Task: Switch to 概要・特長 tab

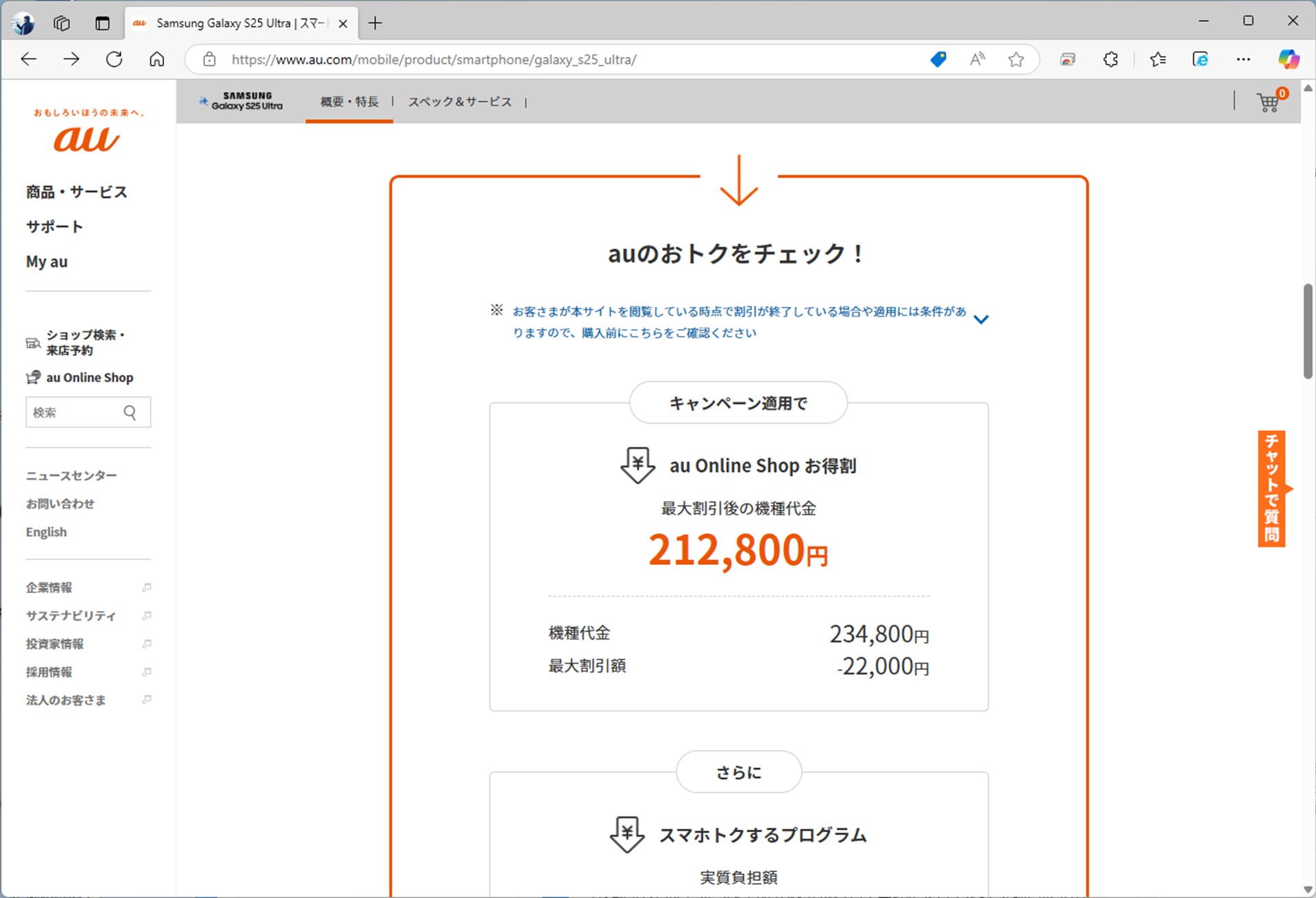Action: pyautogui.click(x=350, y=101)
